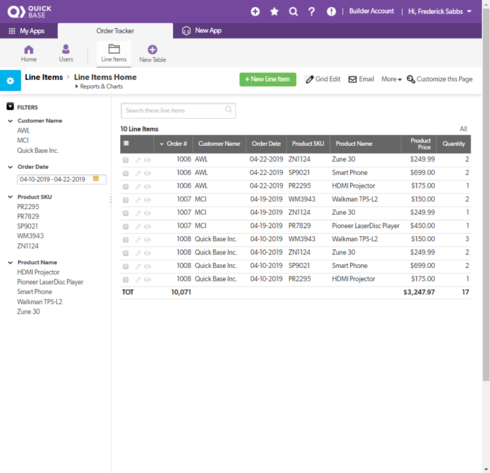View 1006 HDMI Projector record eye icon
490x473 pixels.
(147, 187)
